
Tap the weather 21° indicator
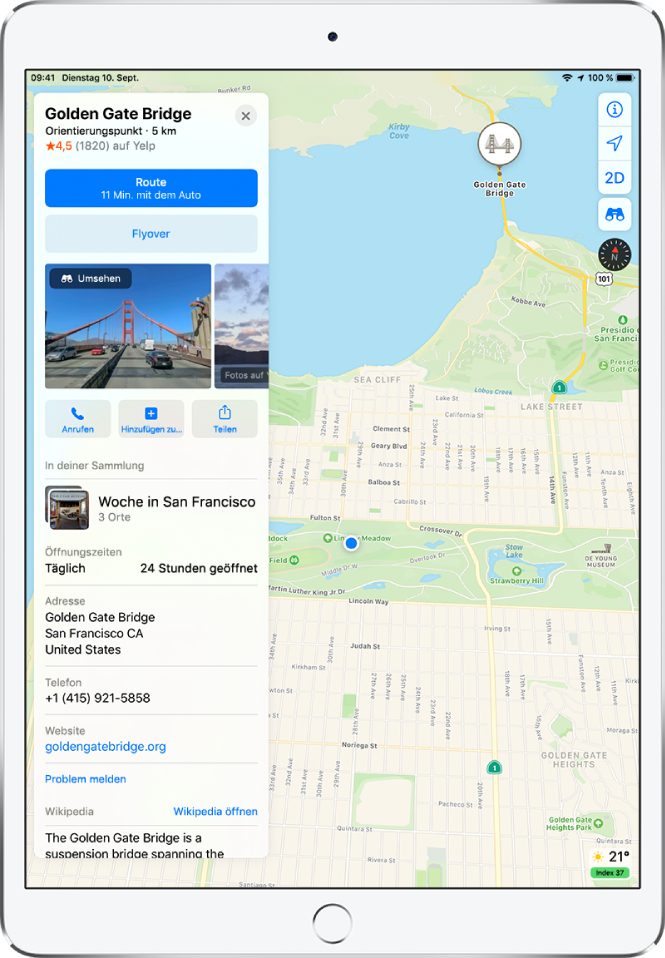coord(610,857)
